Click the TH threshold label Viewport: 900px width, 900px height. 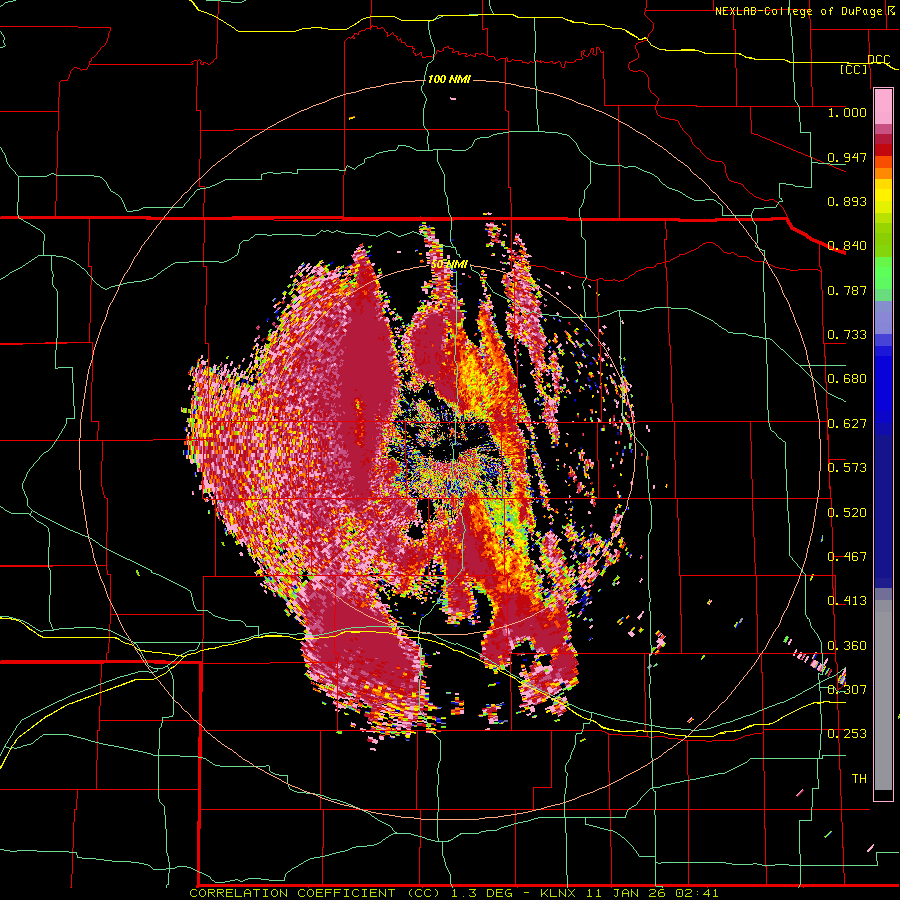[x=859, y=779]
